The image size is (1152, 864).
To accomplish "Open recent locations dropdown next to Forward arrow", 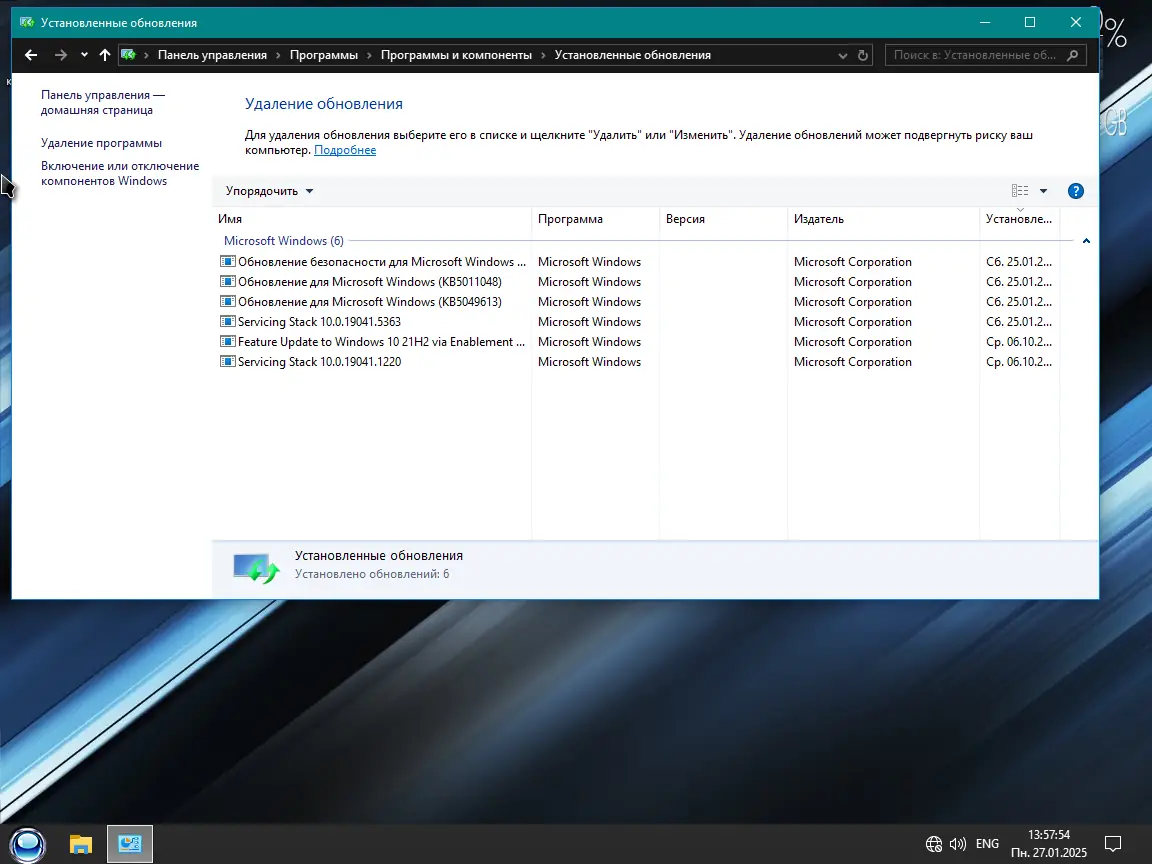I will [84, 55].
